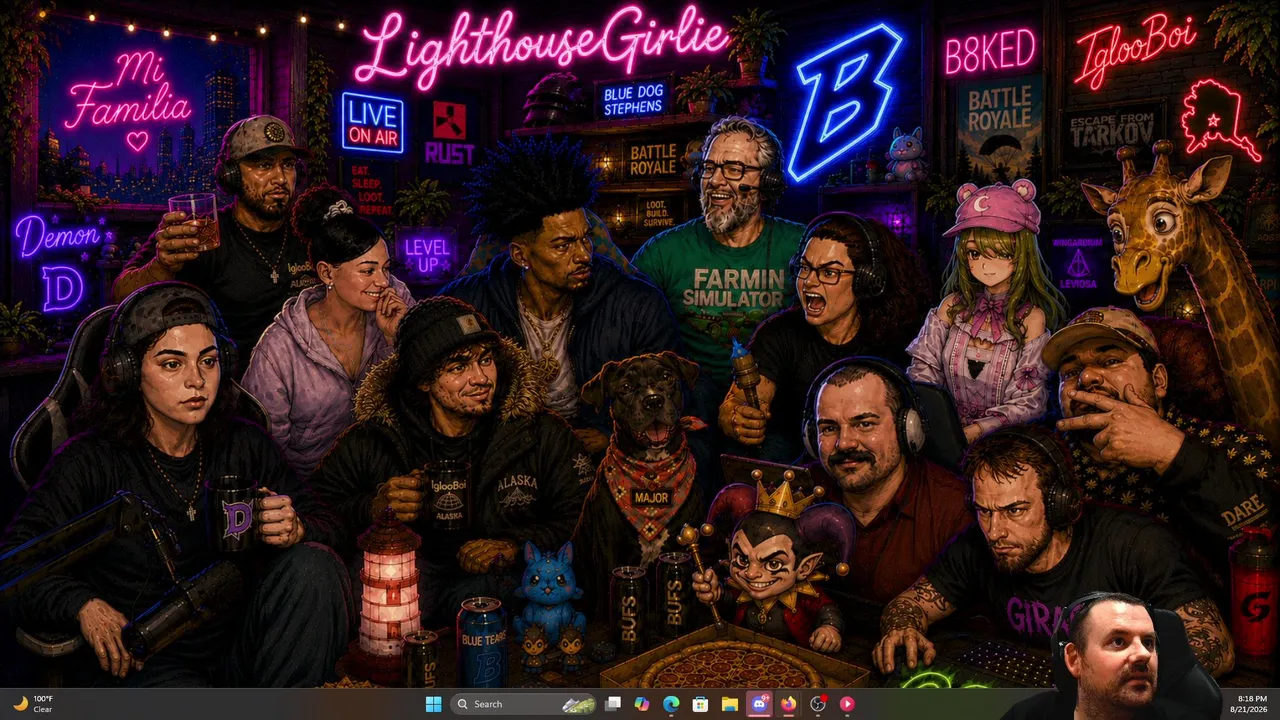Image resolution: width=1280 pixels, height=720 pixels.
Task: Open Task View from the taskbar
Action: coord(613,704)
